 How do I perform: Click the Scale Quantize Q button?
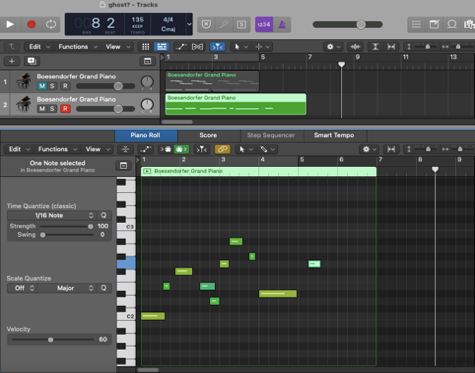[104, 288]
